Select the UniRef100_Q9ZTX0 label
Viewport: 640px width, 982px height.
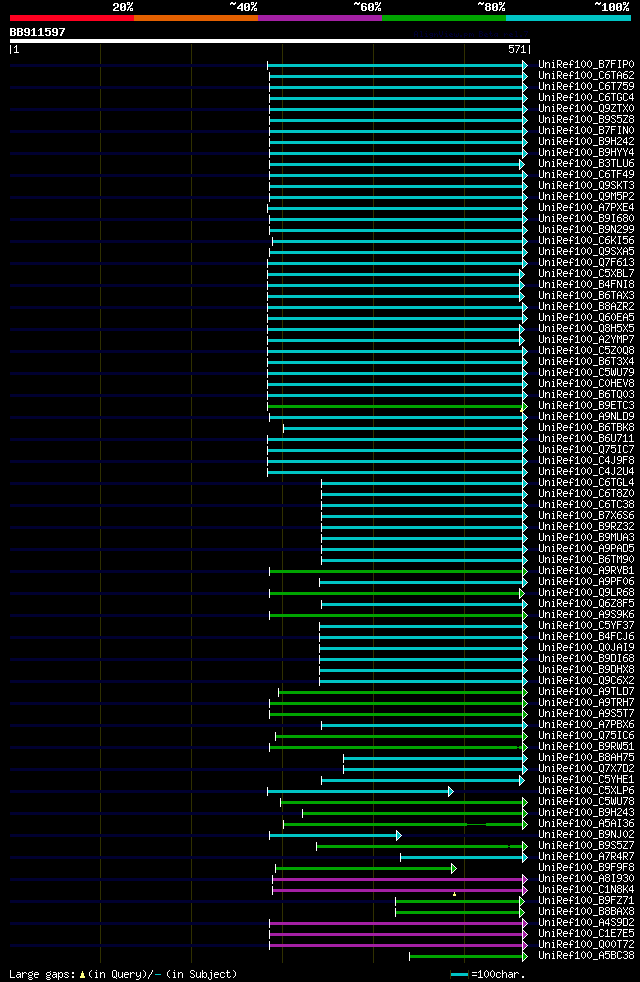(586, 108)
